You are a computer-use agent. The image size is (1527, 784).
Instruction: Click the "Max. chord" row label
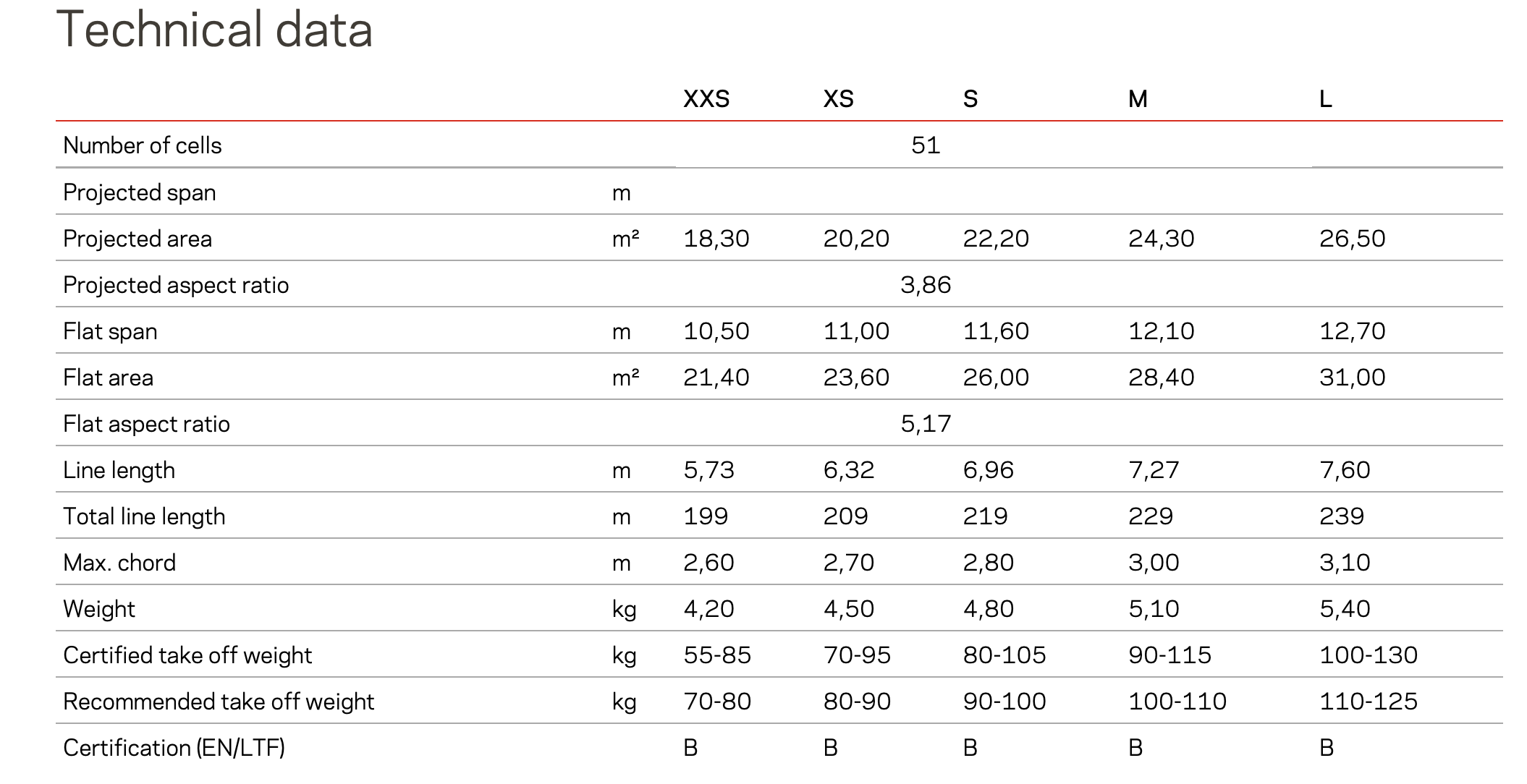point(119,563)
